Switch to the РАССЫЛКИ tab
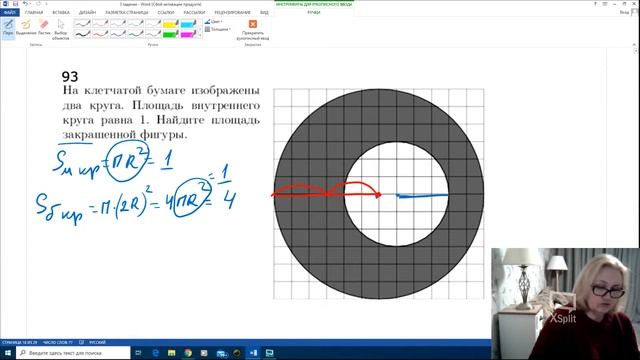 pos(194,13)
